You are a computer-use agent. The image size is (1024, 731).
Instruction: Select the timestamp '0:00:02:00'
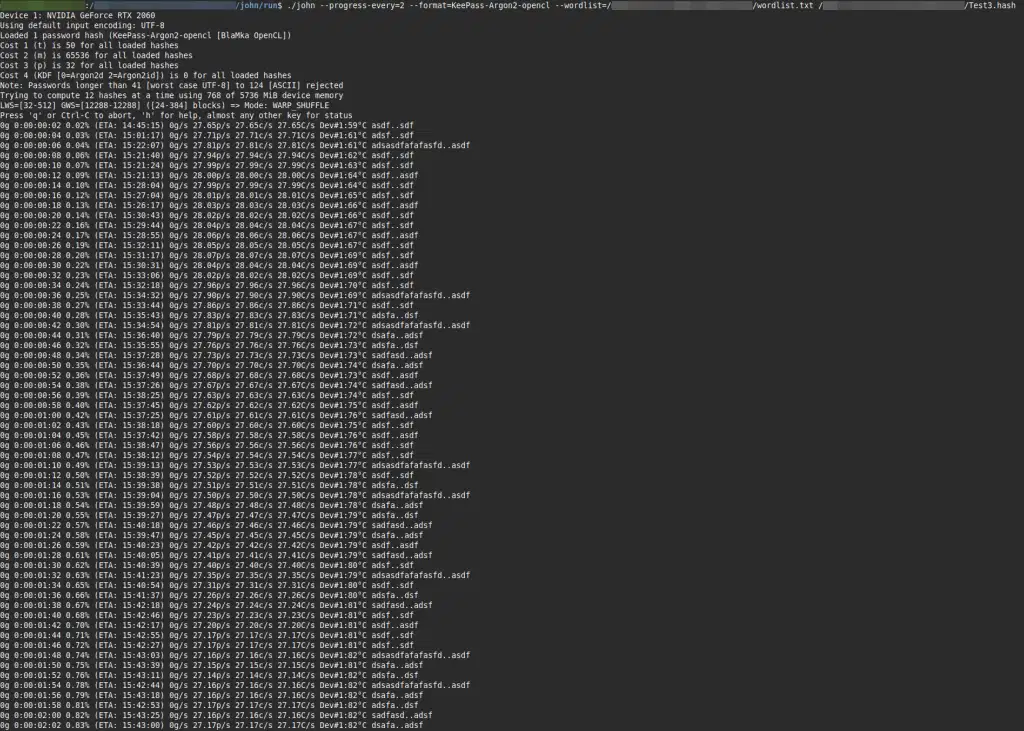[37, 715]
